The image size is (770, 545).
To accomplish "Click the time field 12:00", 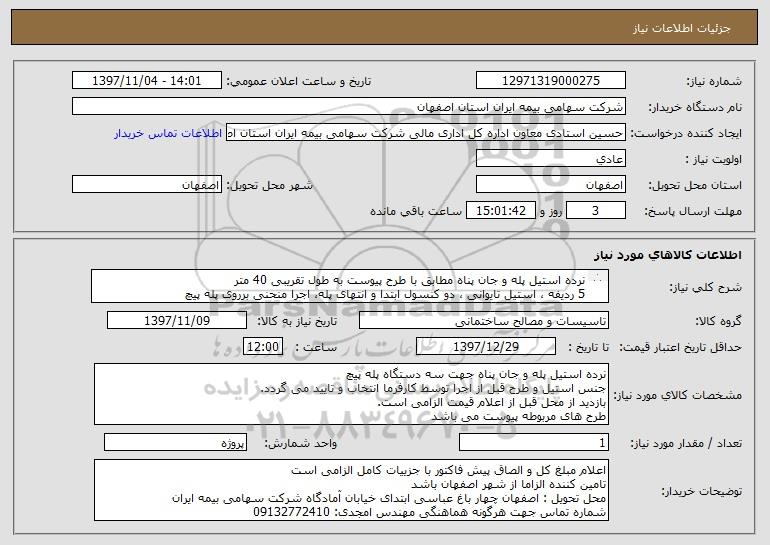I will [263, 347].
